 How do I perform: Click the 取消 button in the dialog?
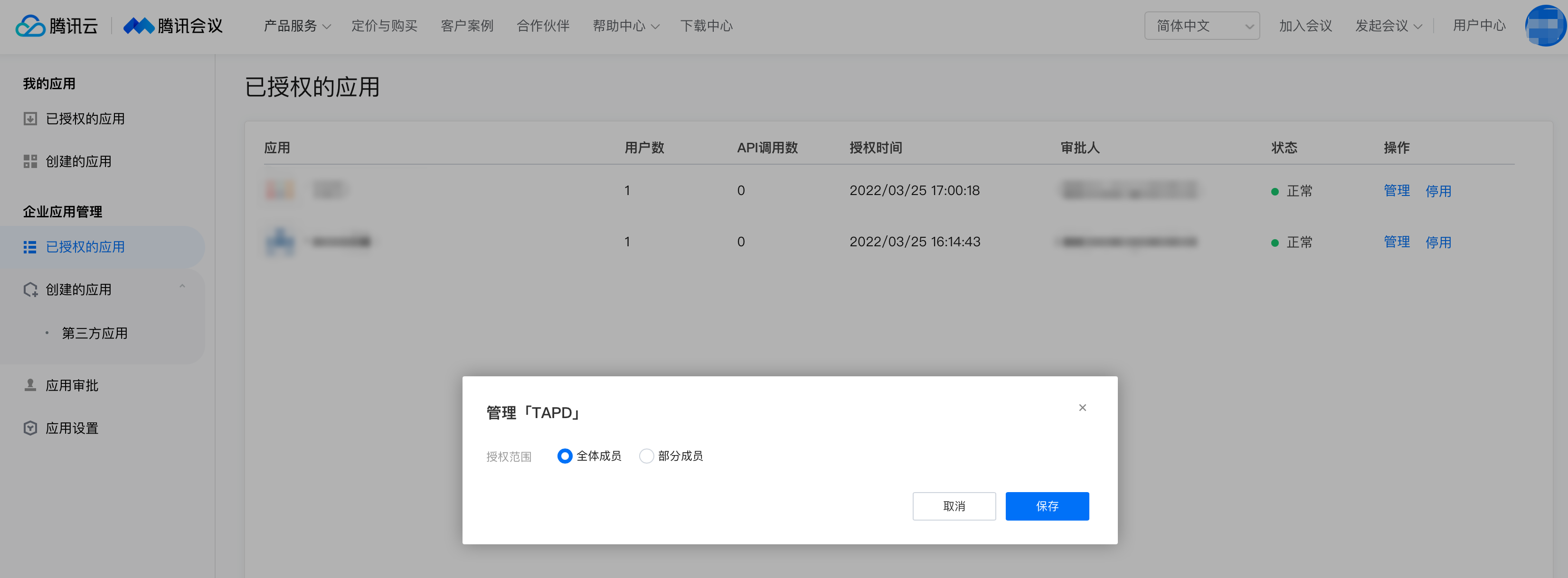pyautogui.click(x=954, y=506)
